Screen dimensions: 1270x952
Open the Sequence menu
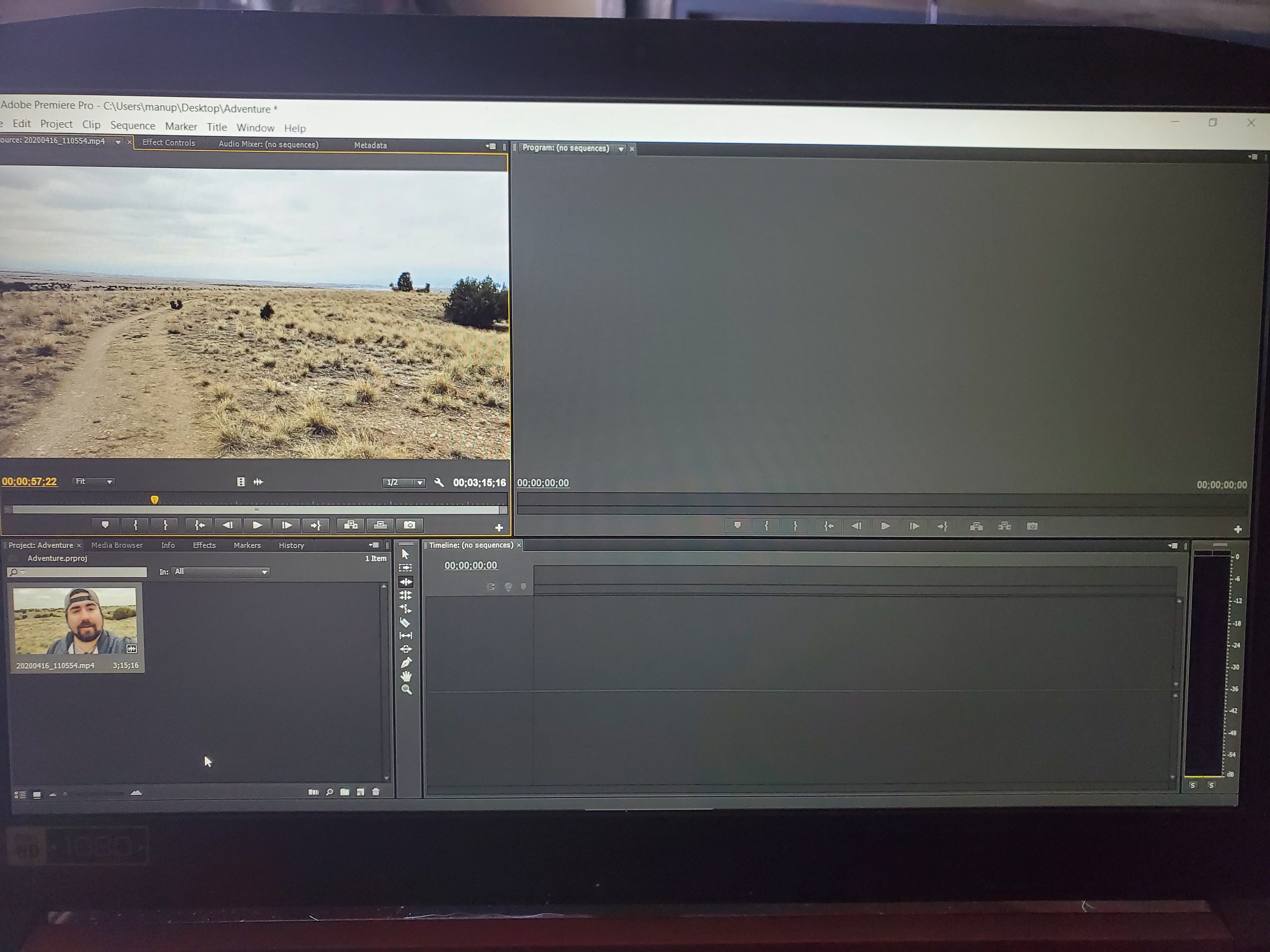(x=133, y=126)
